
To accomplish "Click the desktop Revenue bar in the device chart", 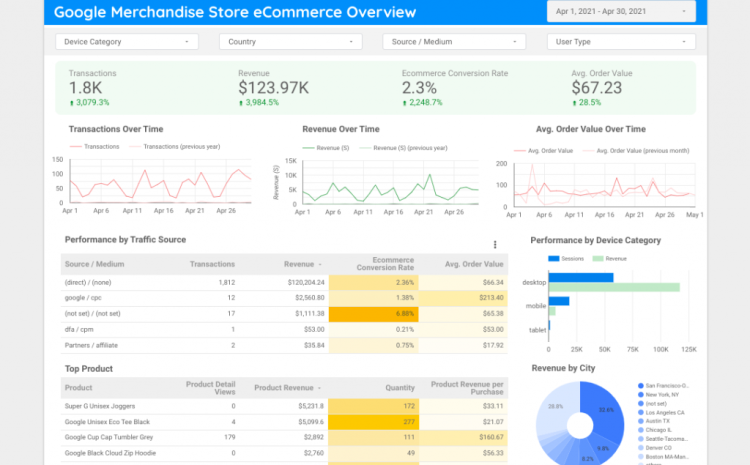I will [615, 287].
